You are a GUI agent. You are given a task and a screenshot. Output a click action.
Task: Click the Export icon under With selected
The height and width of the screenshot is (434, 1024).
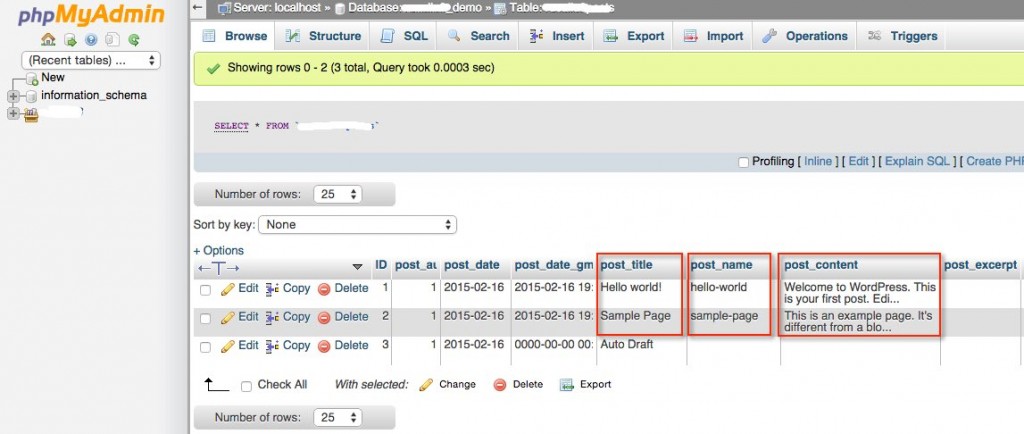tap(567, 385)
